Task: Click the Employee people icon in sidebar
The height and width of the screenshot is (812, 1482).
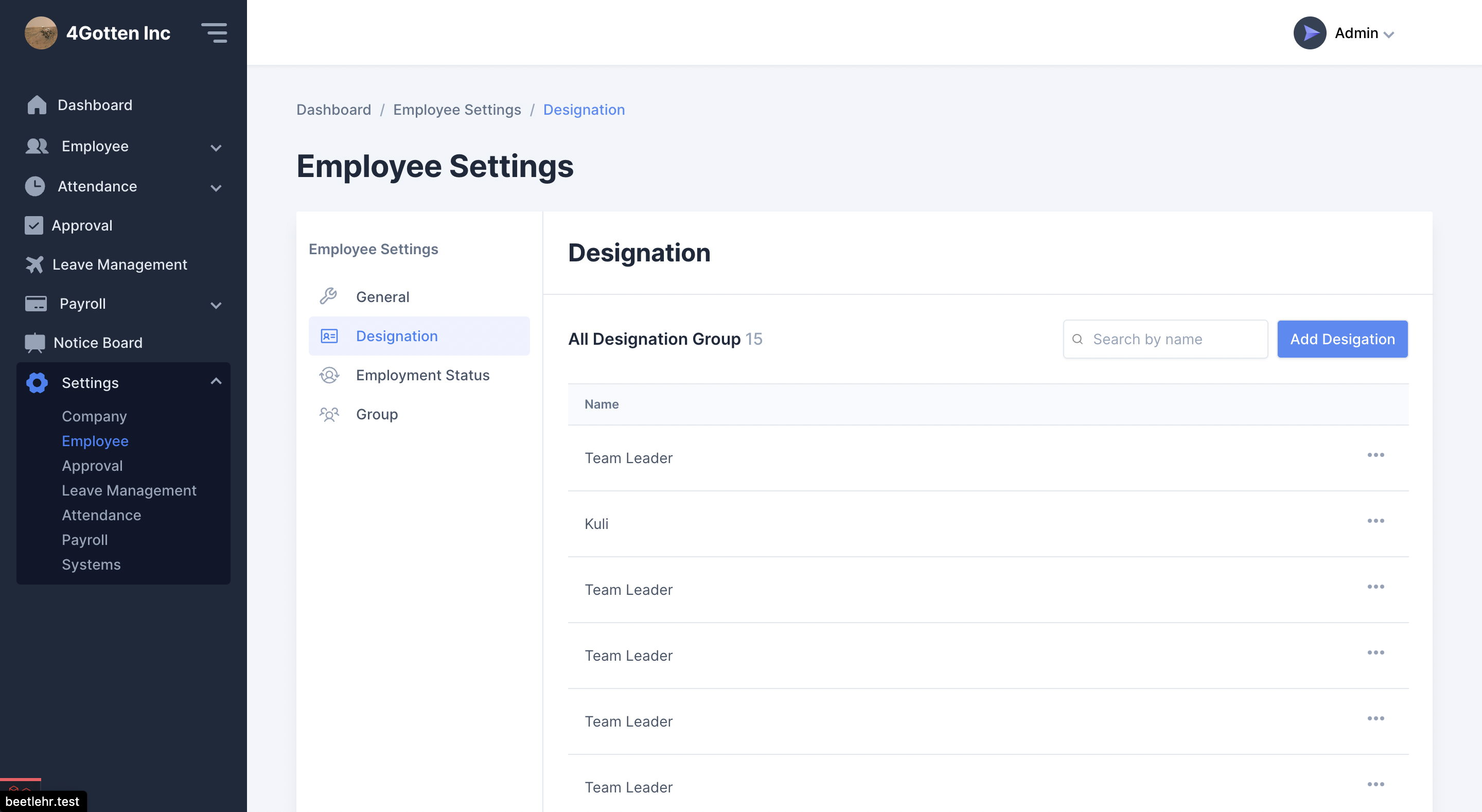Action: (37, 146)
